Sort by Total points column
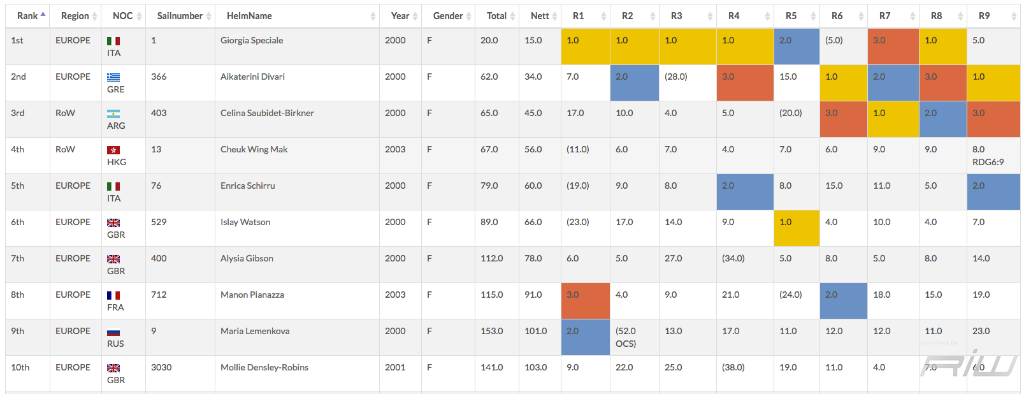 coord(497,16)
